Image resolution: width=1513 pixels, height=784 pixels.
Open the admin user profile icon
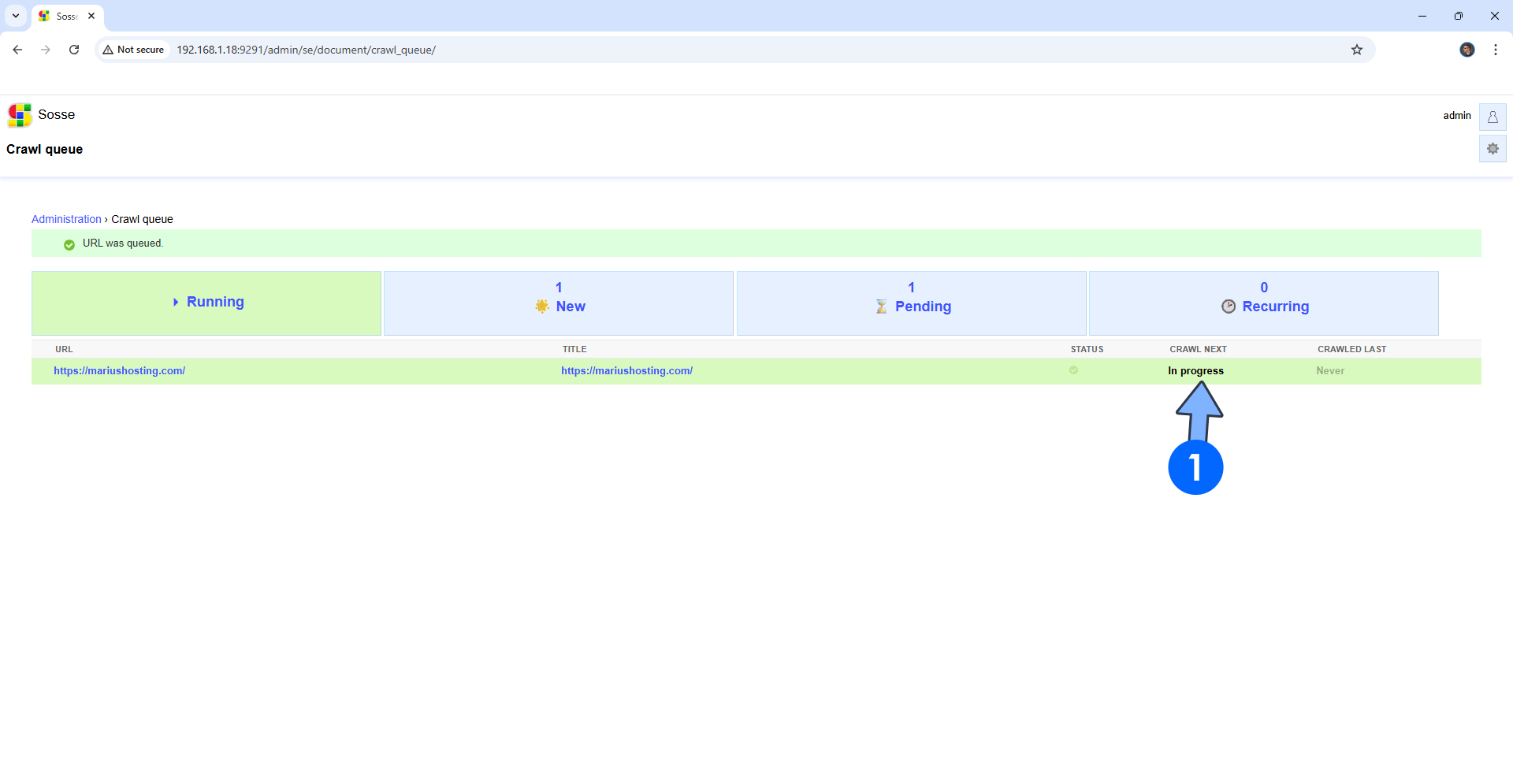click(x=1493, y=117)
